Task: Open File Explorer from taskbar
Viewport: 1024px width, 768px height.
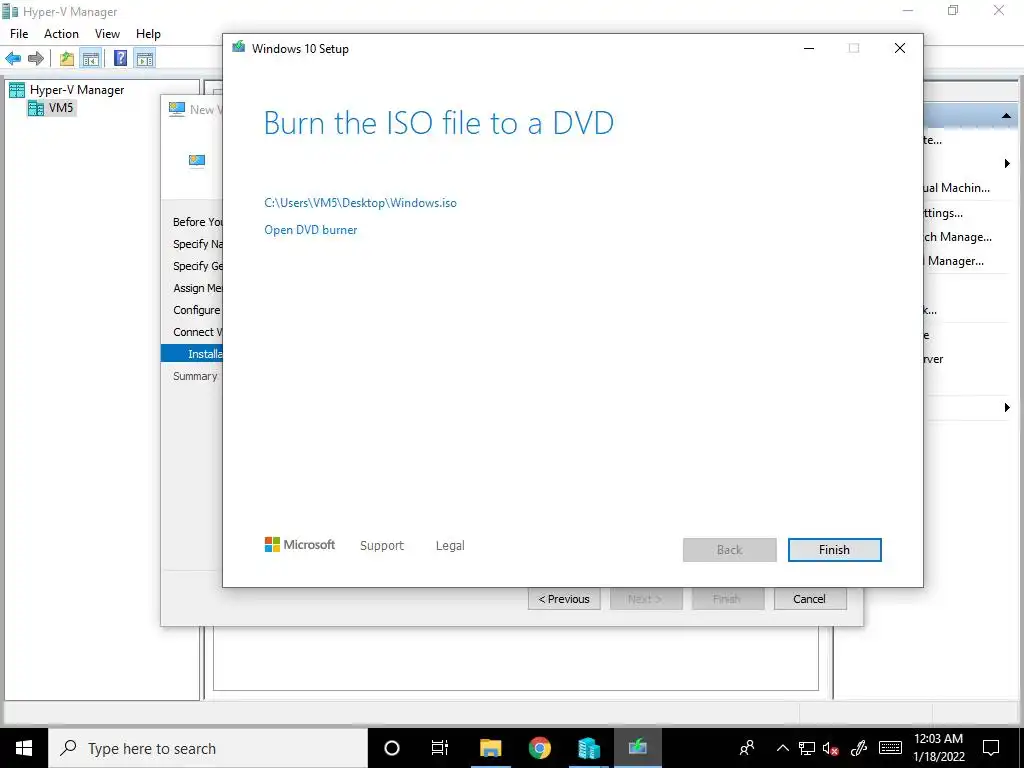Action: point(490,748)
